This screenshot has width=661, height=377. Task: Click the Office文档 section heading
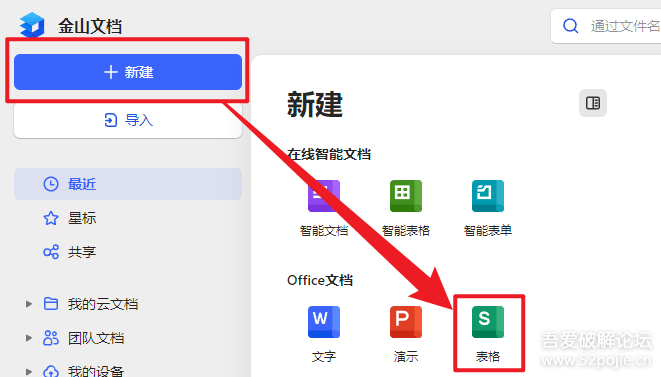click(x=320, y=280)
